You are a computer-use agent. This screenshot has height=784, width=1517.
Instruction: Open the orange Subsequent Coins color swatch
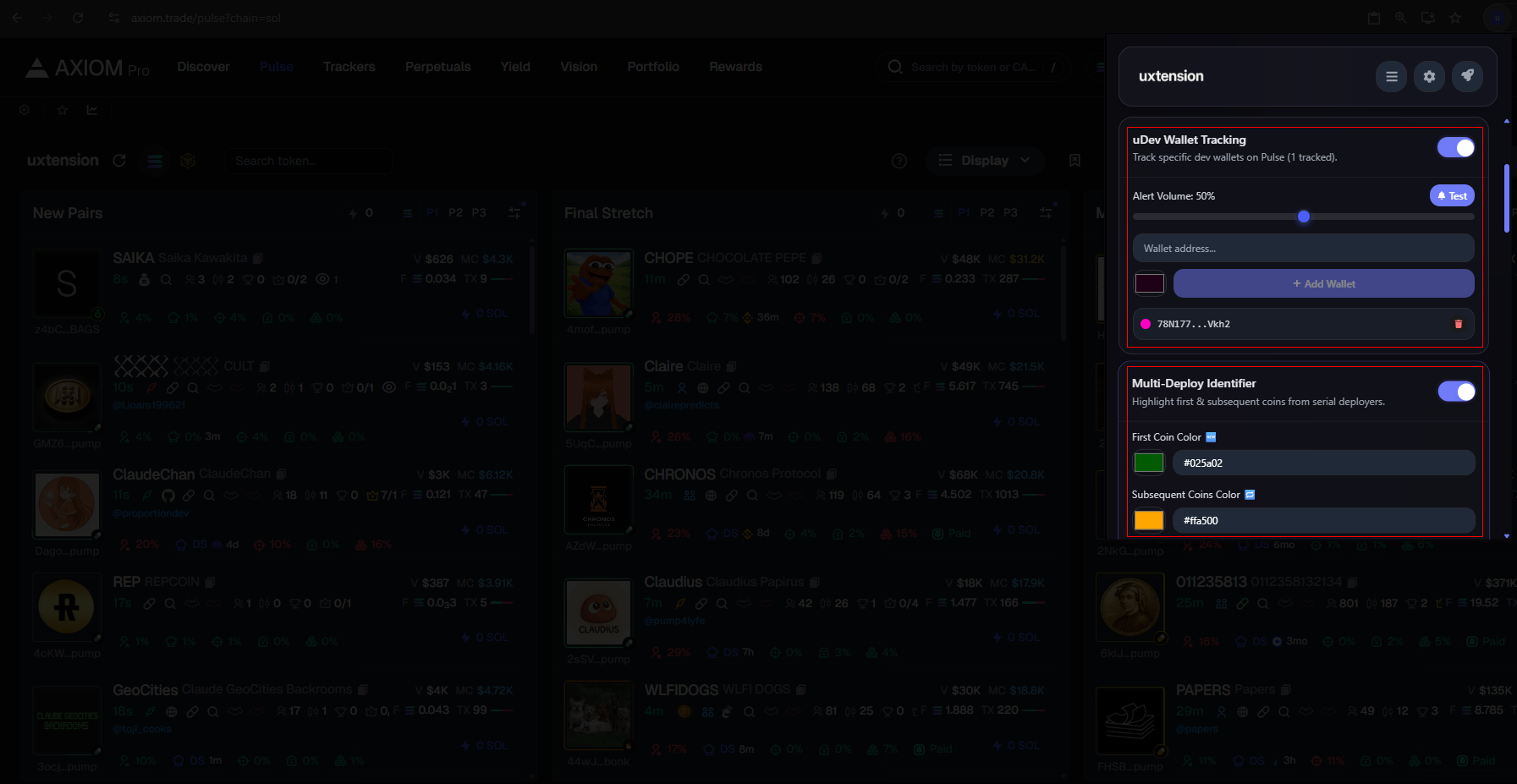[1148, 520]
